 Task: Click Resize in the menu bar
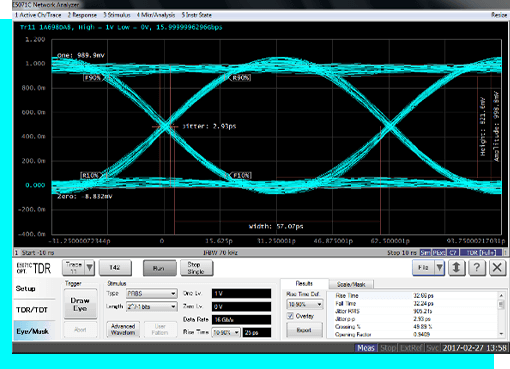[499, 15]
